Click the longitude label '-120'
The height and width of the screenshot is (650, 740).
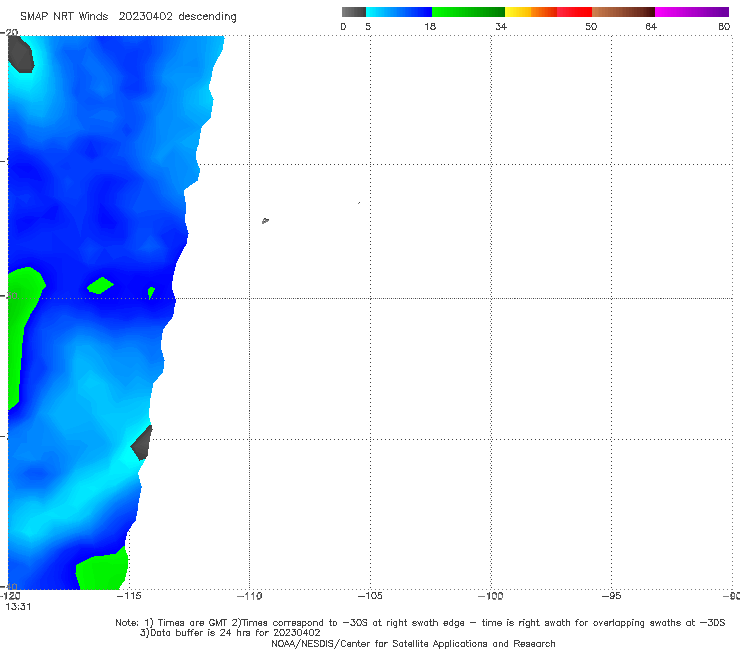10,596
